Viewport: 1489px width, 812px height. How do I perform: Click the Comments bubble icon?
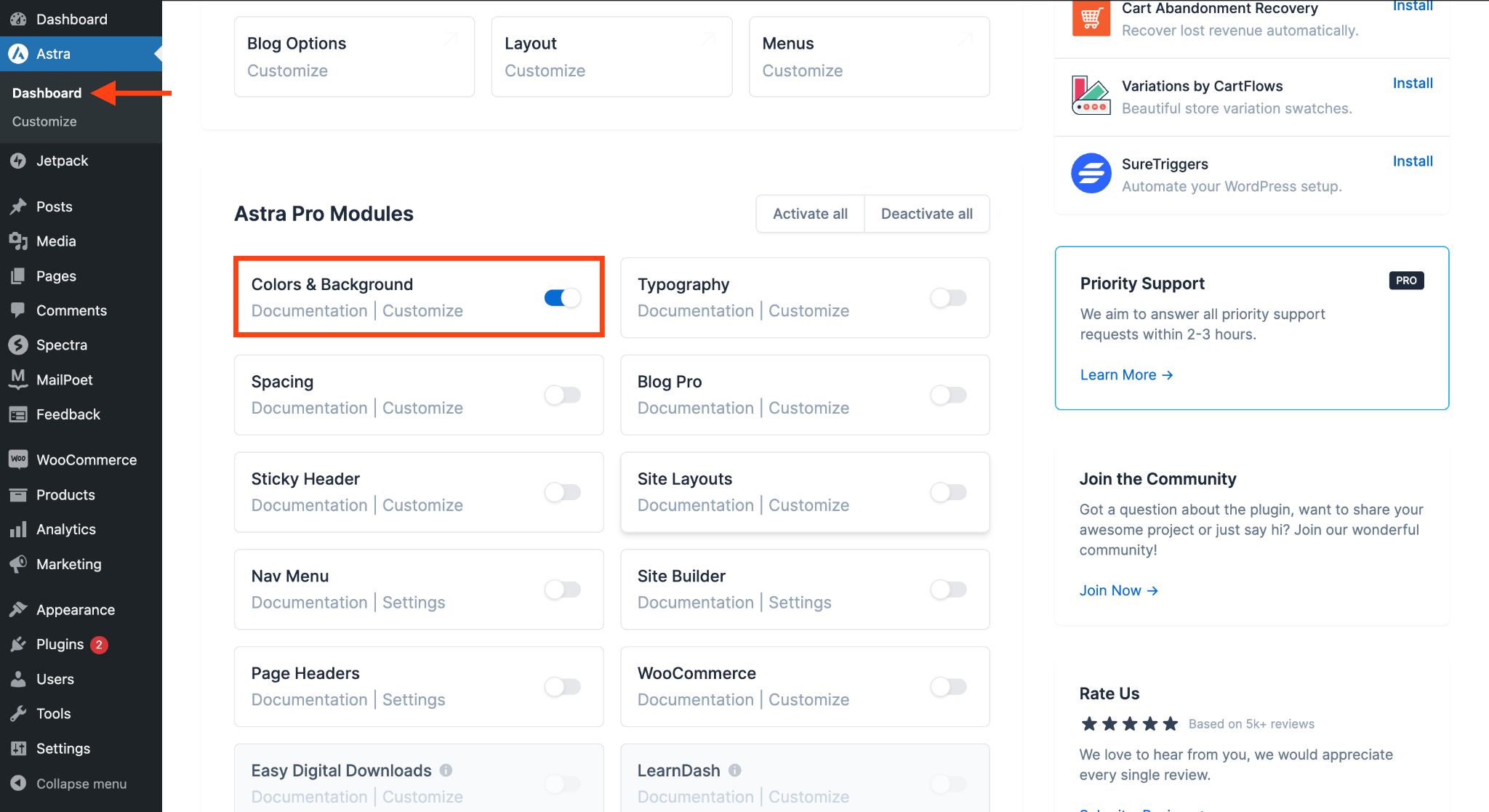tap(18, 310)
